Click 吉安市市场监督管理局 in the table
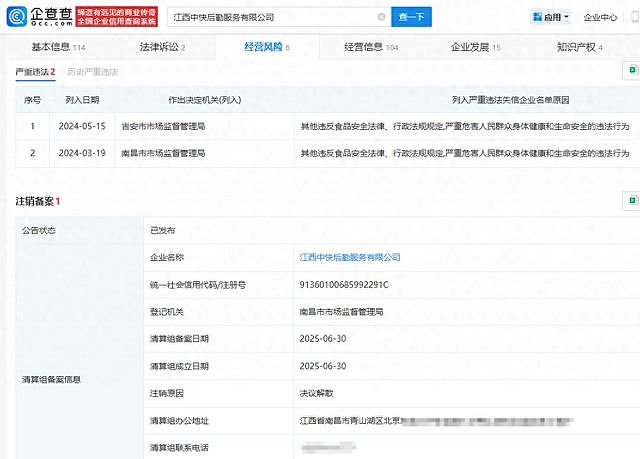Viewport: 640px width, 459px height. click(x=163, y=126)
